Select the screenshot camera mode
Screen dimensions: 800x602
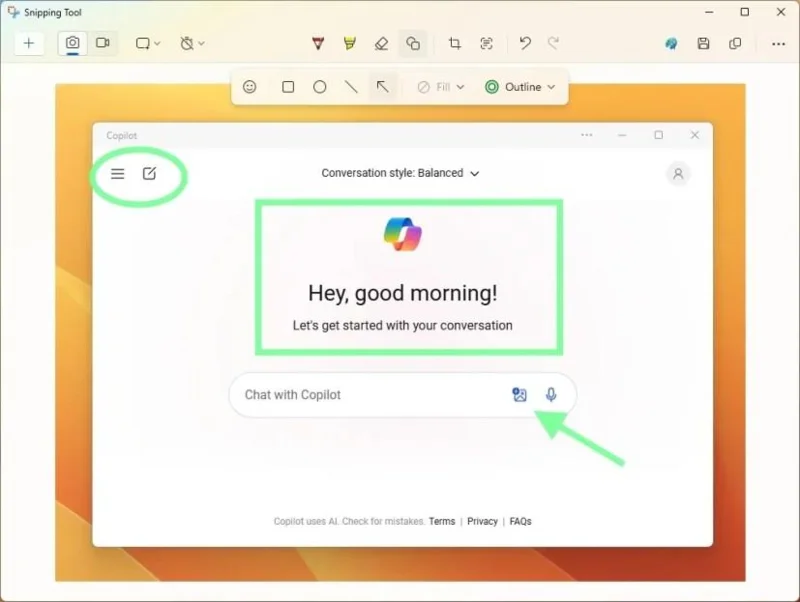[72, 43]
